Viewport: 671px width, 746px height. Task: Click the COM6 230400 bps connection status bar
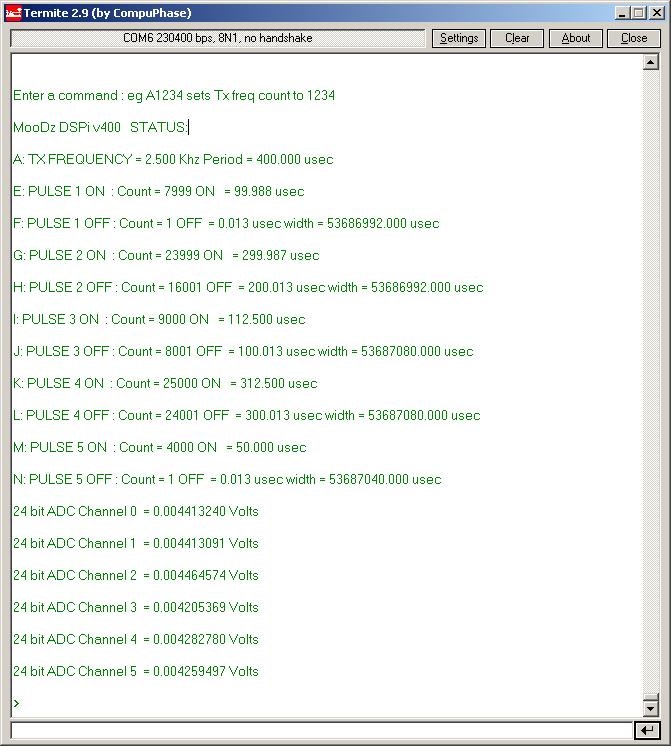pos(217,38)
